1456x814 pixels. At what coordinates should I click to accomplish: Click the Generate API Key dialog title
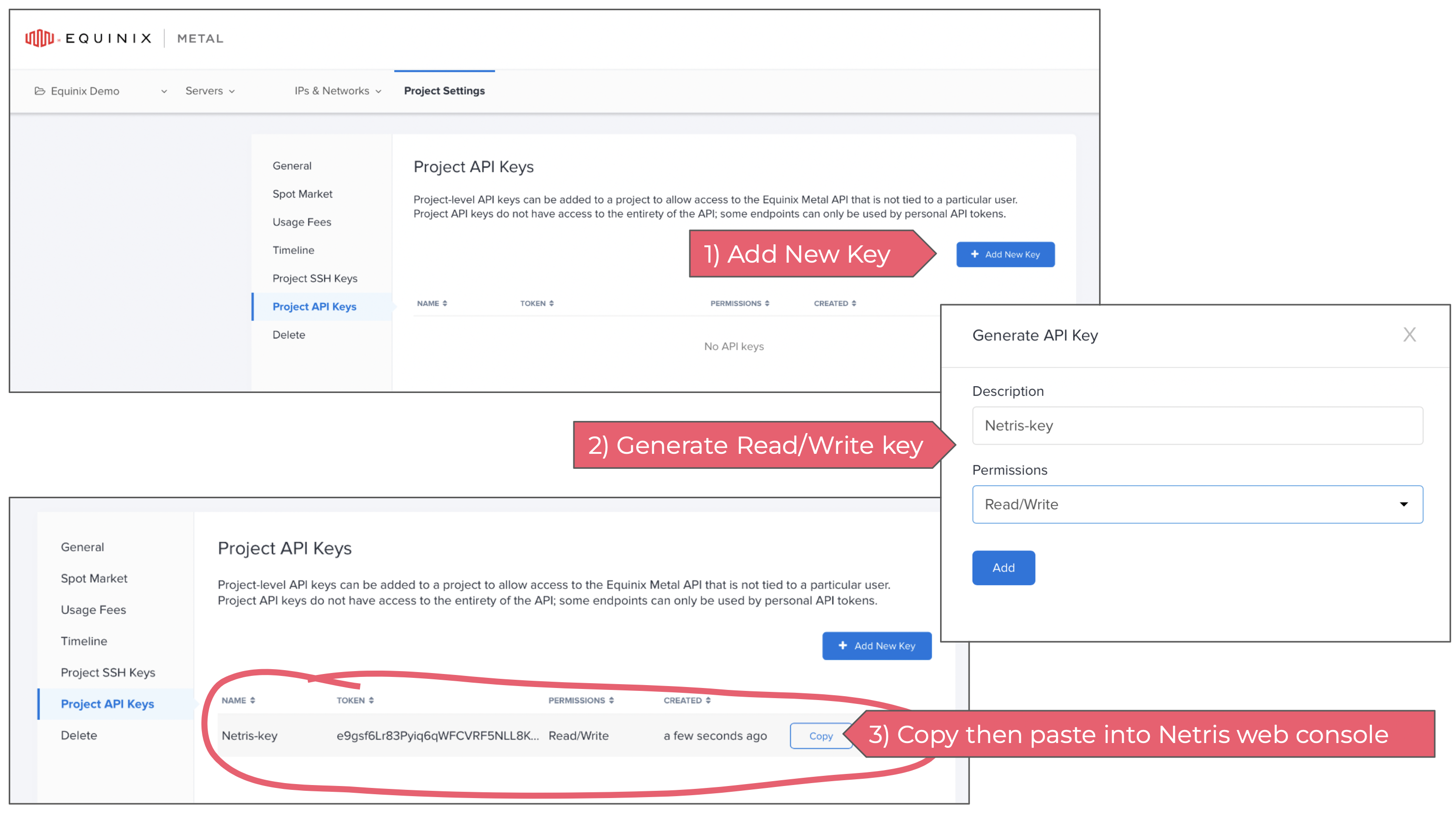[1035, 335]
